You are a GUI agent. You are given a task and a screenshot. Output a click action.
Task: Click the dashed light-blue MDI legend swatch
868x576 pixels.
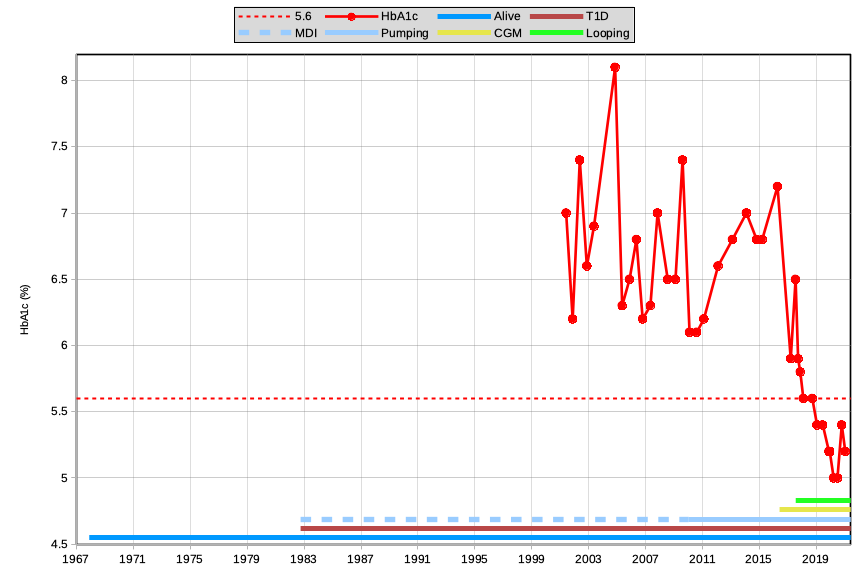pos(265,33)
